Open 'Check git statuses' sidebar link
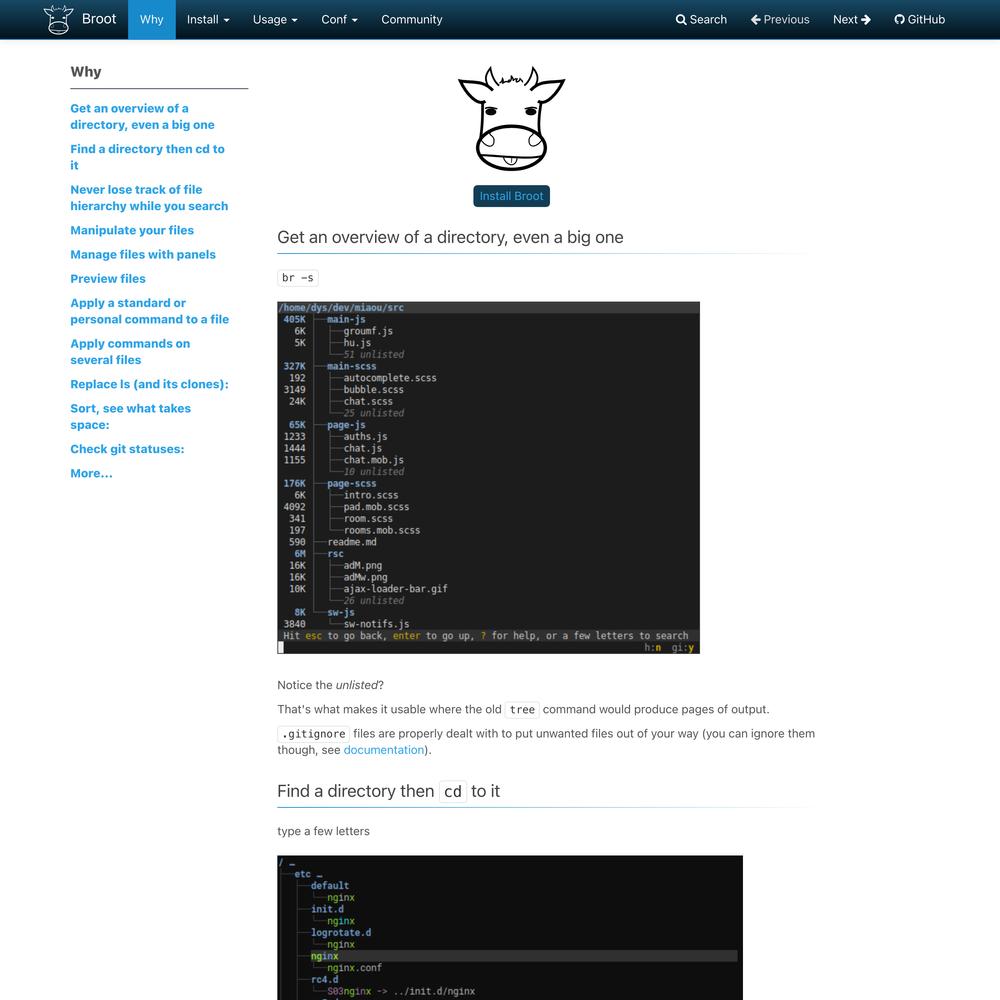Image resolution: width=1000 pixels, height=1000 pixels. click(x=128, y=449)
